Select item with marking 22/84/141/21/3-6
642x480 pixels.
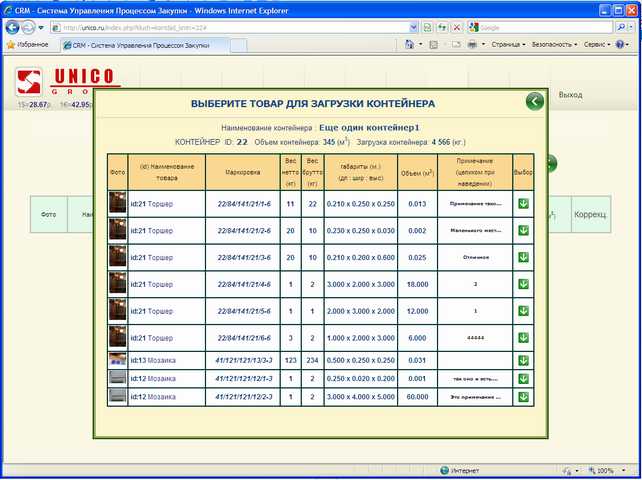[523, 257]
